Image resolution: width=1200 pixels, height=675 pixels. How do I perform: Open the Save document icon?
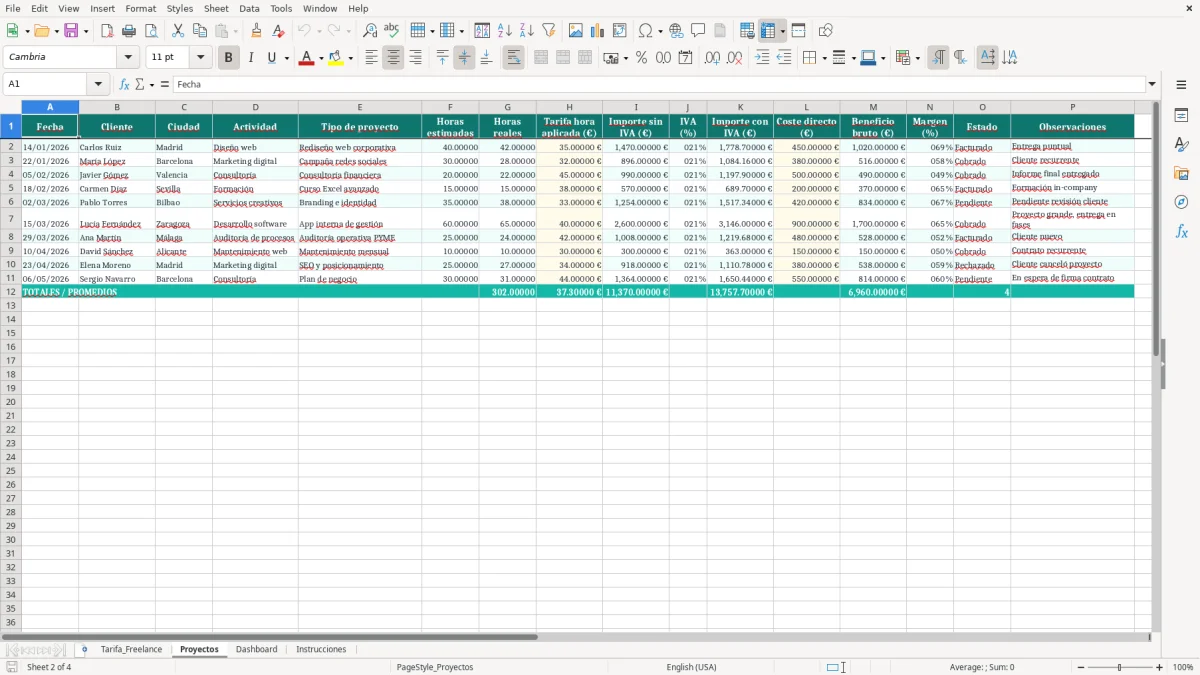pos(71,31)
